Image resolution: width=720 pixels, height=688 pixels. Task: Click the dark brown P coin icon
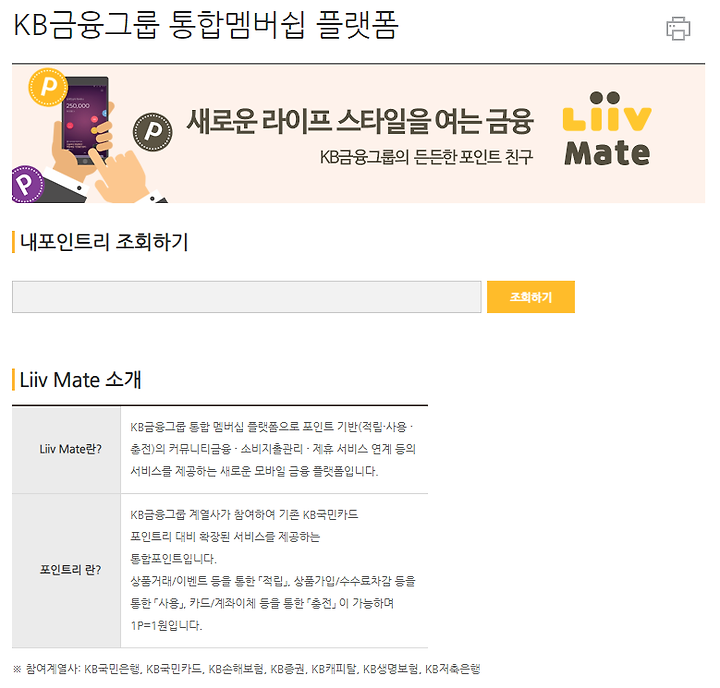pos(153,132)
